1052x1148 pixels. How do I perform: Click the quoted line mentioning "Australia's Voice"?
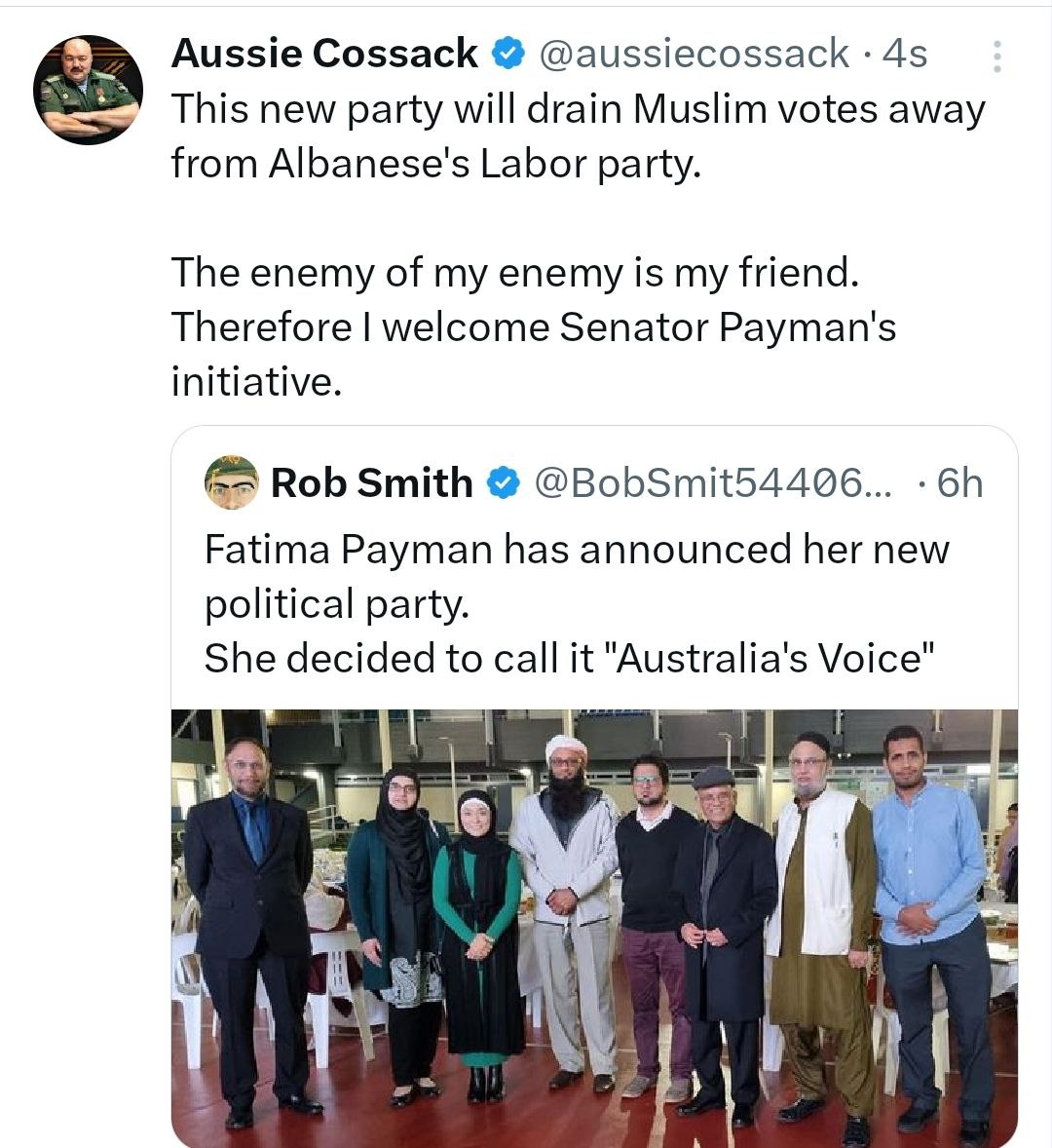click(x=569, y=659)
